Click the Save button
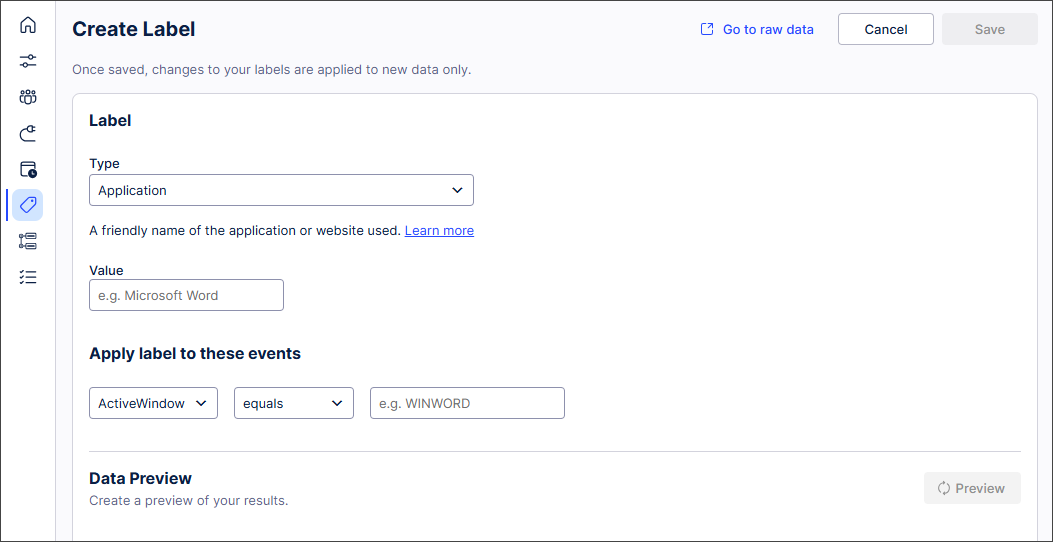 tap(989, 29)
